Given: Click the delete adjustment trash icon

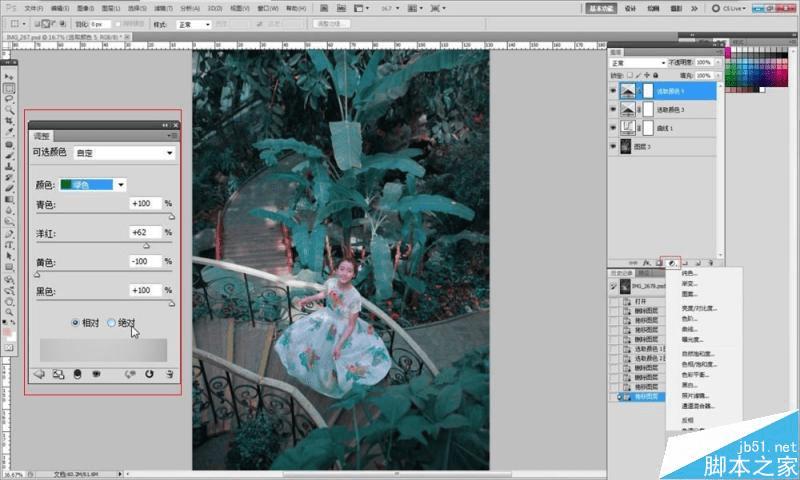Looking at the screenshot, I should 169,374.
